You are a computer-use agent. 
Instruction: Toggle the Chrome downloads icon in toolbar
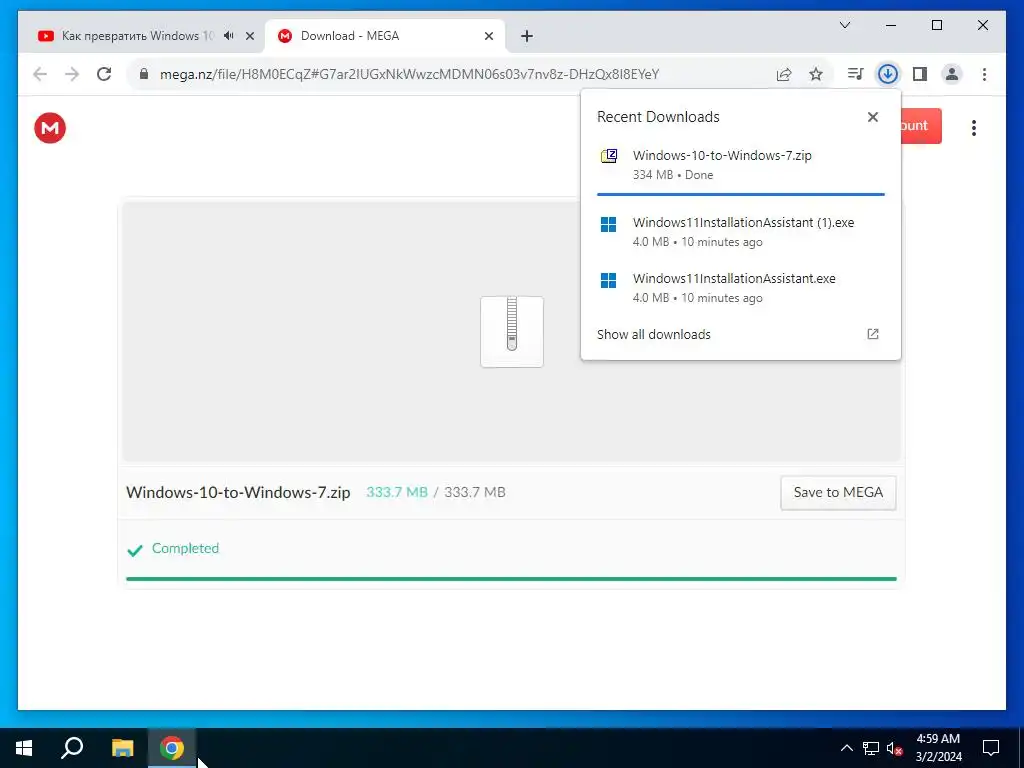click(x=888, y=74)
